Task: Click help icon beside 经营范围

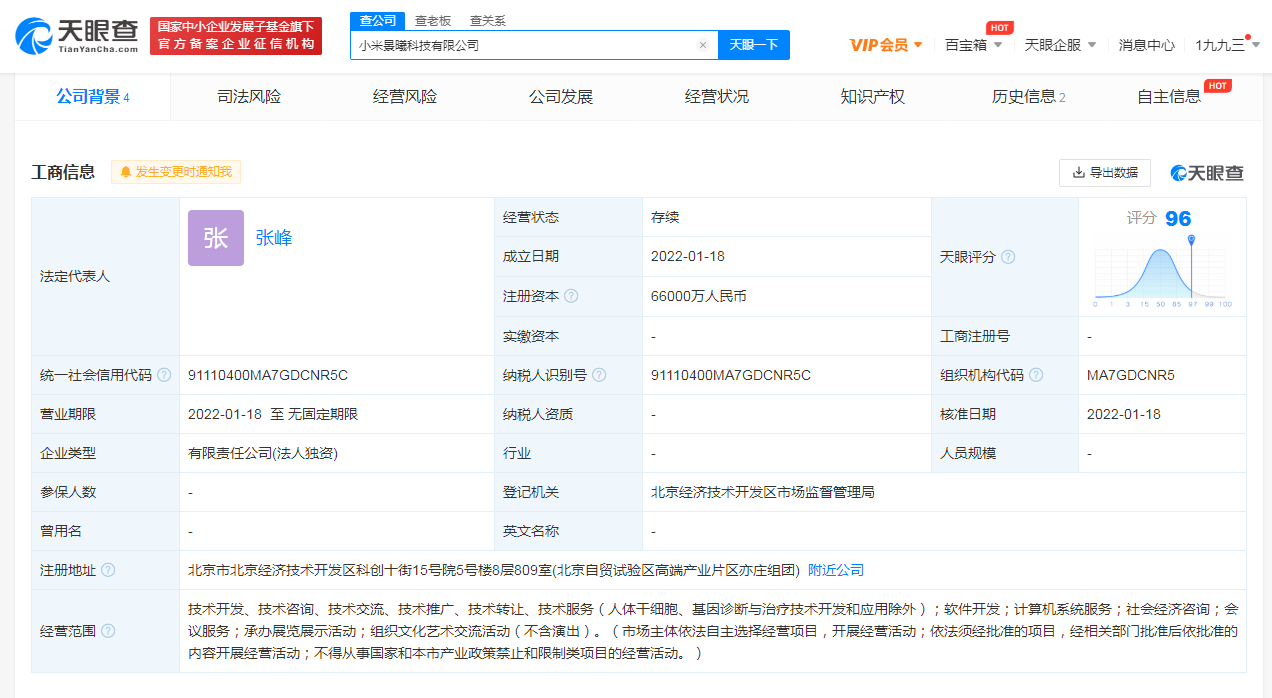Action: tap(108, 631)
